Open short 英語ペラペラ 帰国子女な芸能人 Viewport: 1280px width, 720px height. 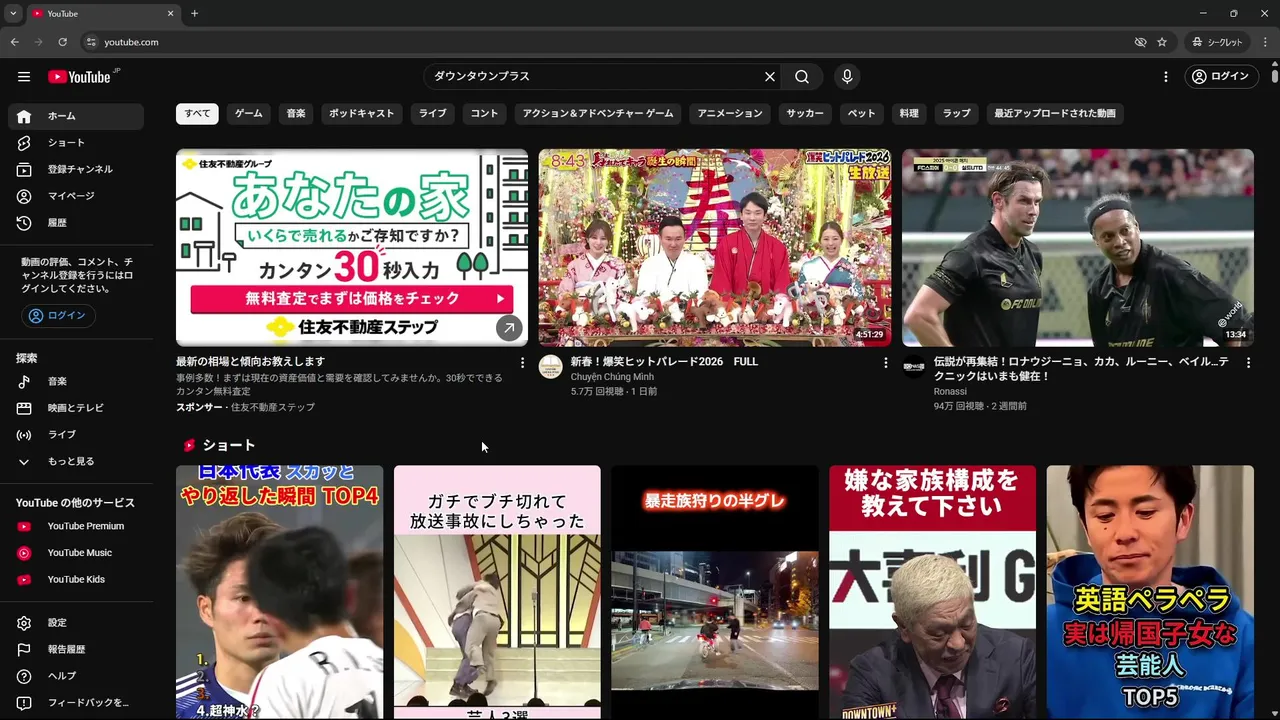(x=1150, y=592)
